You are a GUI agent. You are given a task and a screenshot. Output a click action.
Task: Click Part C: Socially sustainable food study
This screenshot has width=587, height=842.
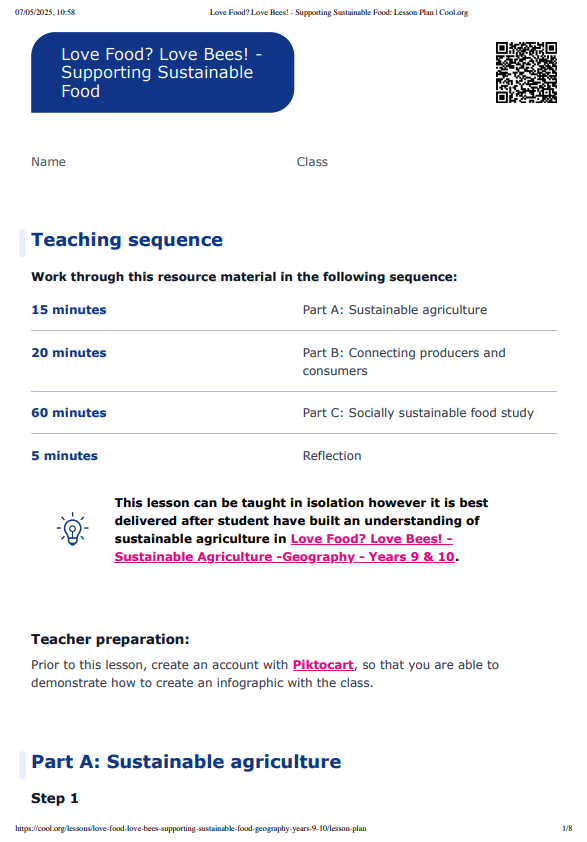pos(418,413)
